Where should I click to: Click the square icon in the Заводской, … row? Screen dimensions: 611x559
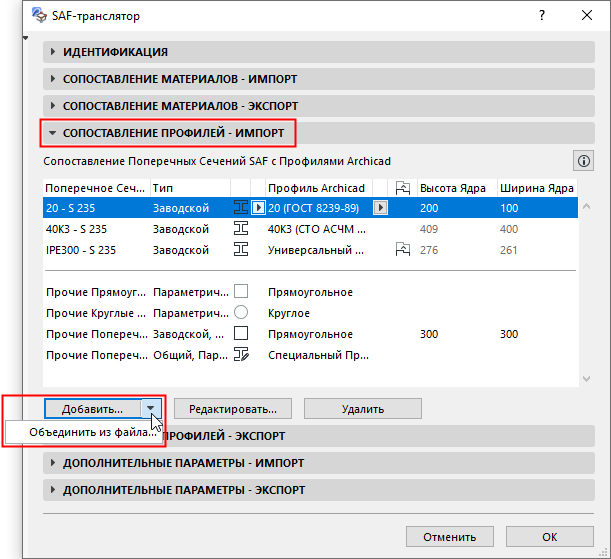[241, 333]
